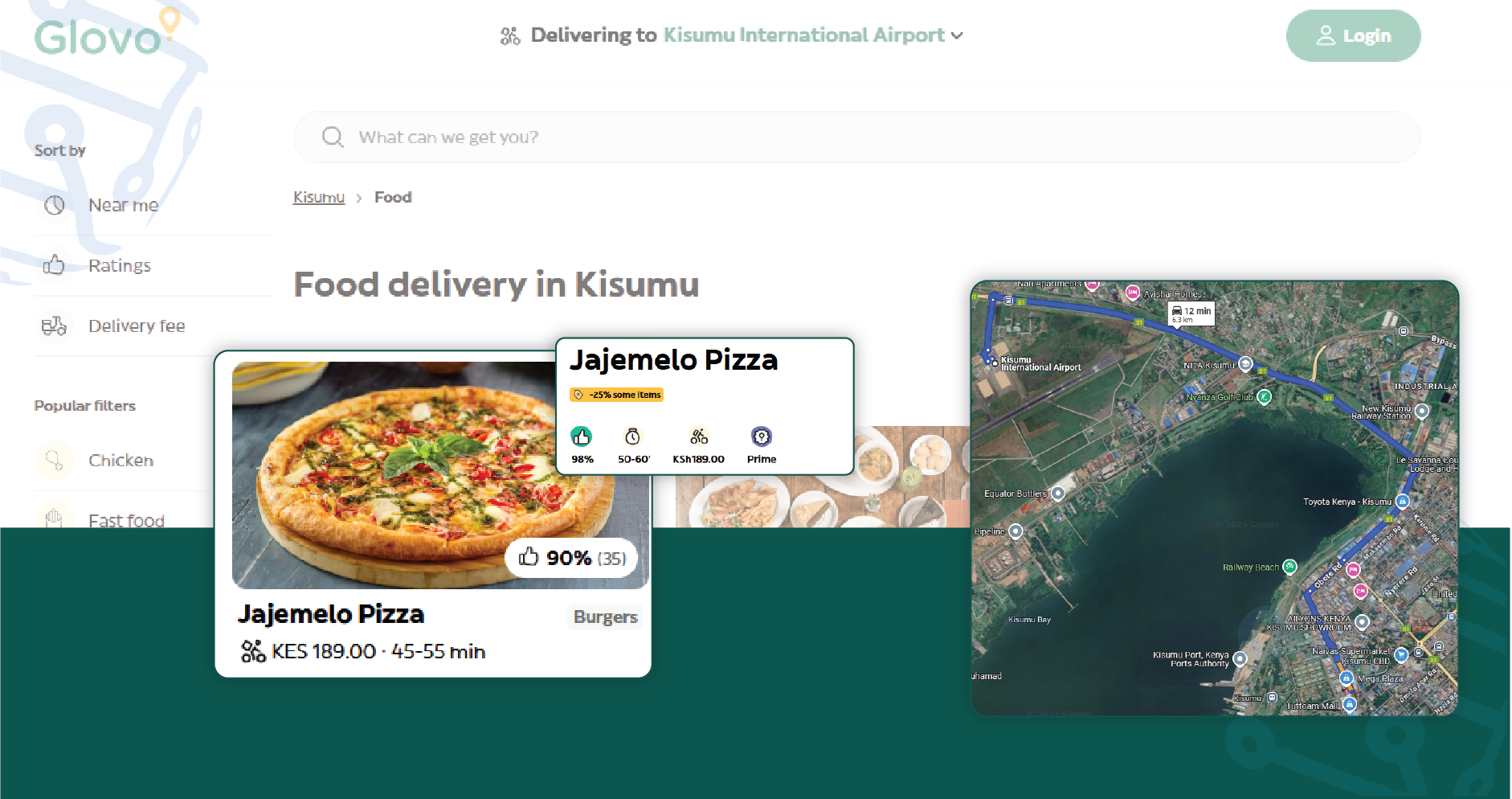The image size is (1512, 799).
Task: Click the Near me clock icon
Action: (55, 205)
